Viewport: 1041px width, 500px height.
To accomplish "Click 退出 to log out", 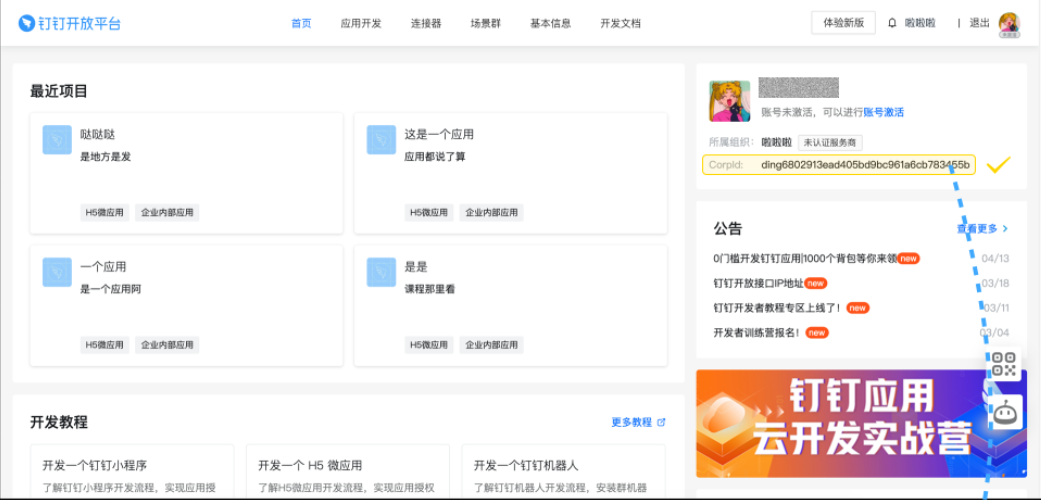I will [x=979, y=23].
